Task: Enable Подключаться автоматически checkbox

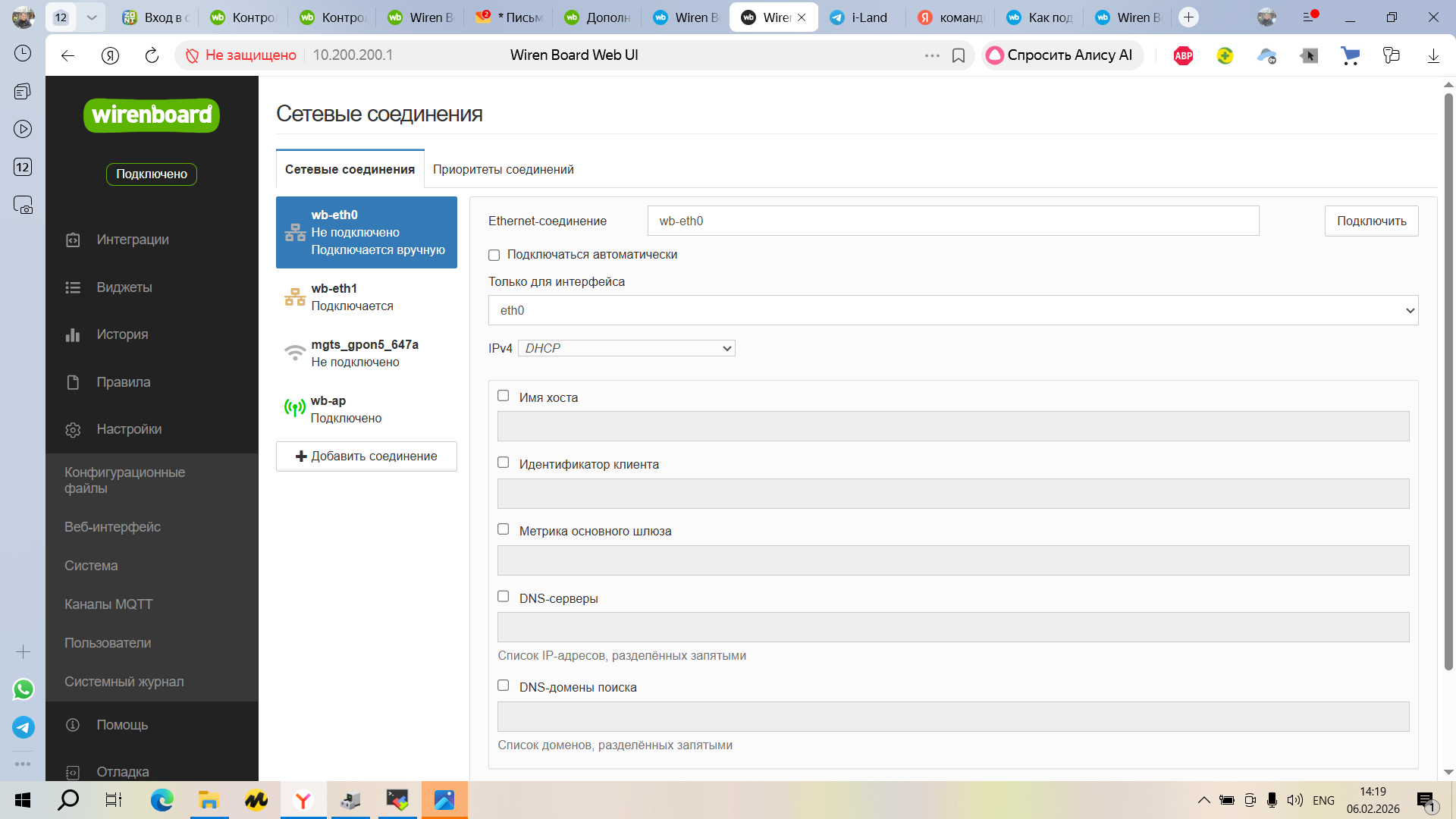Action: (x=494, y=255)
